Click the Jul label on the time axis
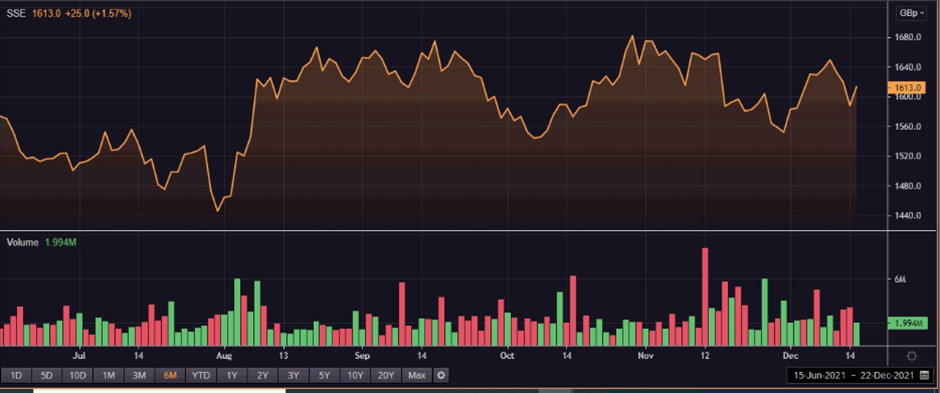This screenshot has height=393, width=940. tap(79, 355)
